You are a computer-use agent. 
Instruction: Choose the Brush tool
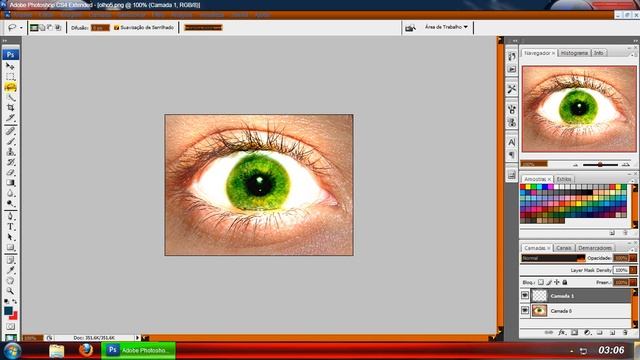coord(10,142)
